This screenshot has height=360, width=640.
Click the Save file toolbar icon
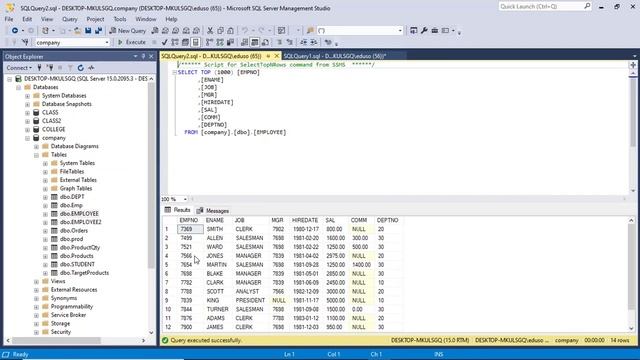pyautogui.click(x=88, y=31)
